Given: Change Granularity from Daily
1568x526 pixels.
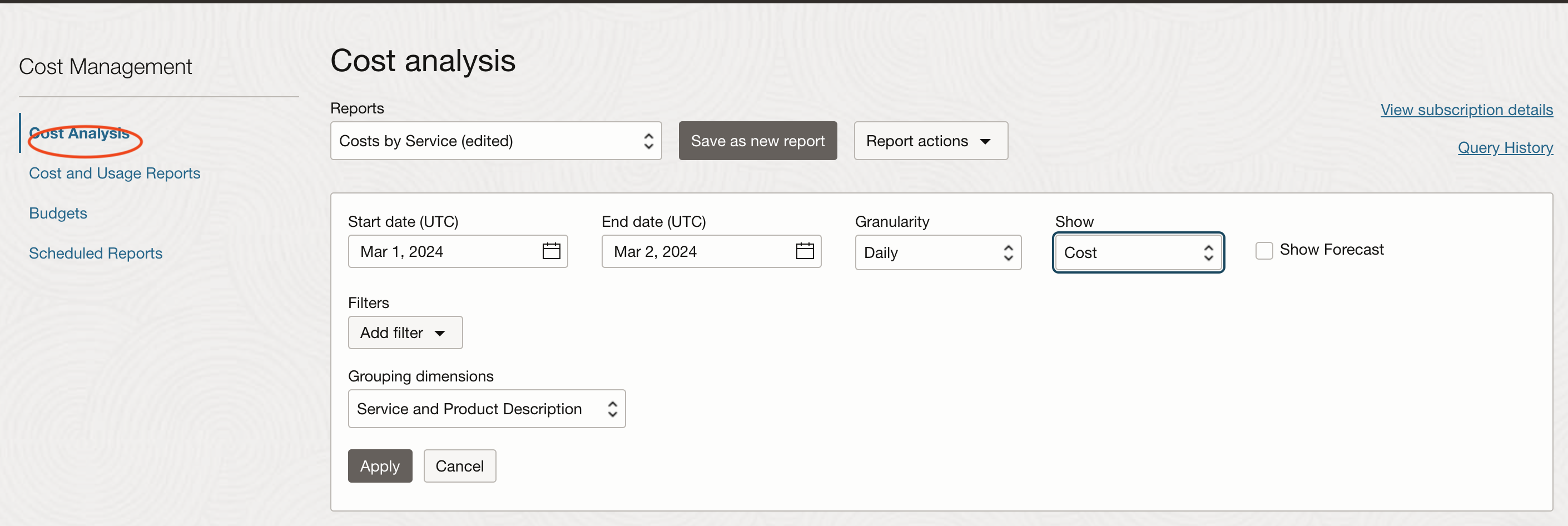Looking at the screenshot, I should (937, 252).
